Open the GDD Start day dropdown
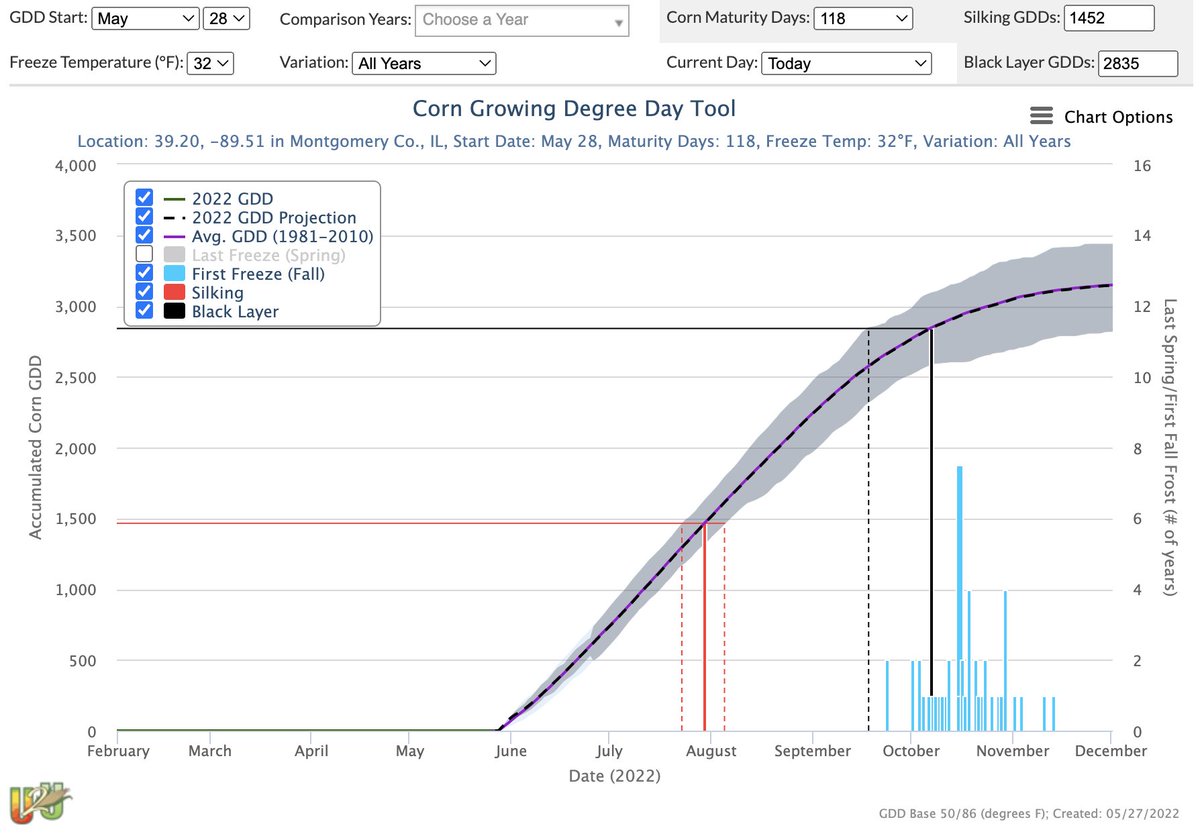This screenshot has width=1200, height=836. pos(227,18)
